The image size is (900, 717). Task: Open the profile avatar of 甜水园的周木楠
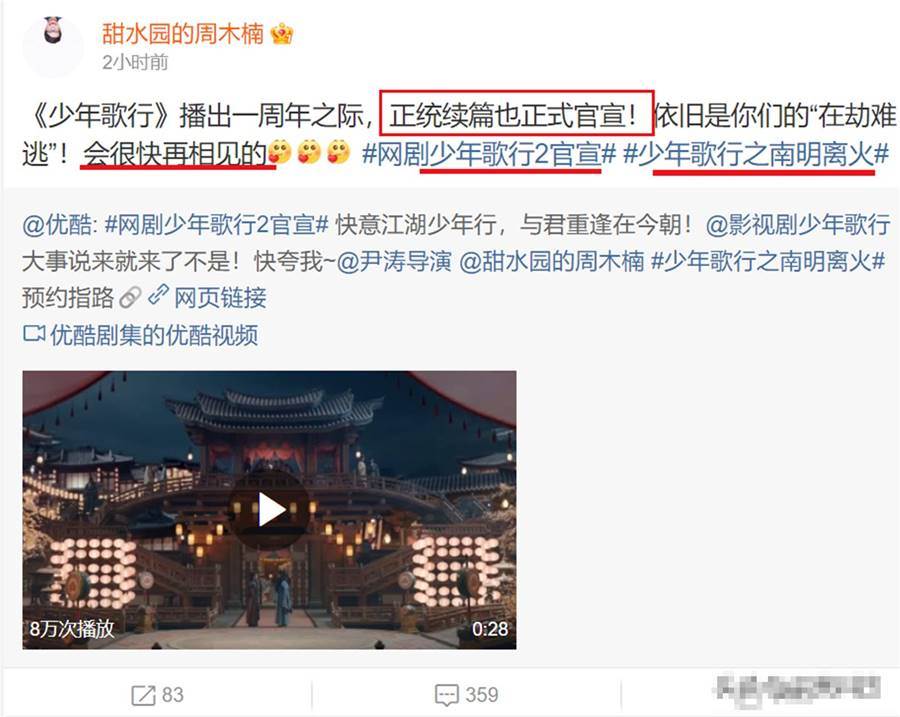[53, 47]
